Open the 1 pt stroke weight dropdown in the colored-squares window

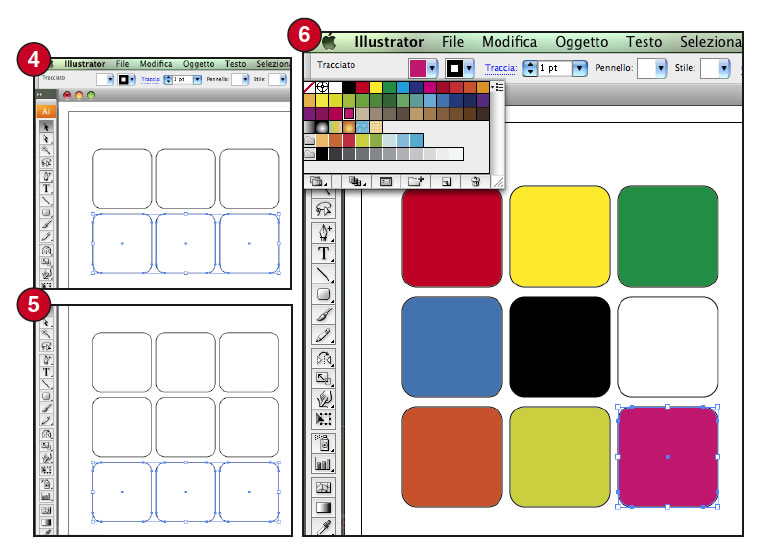pos(579,68)
